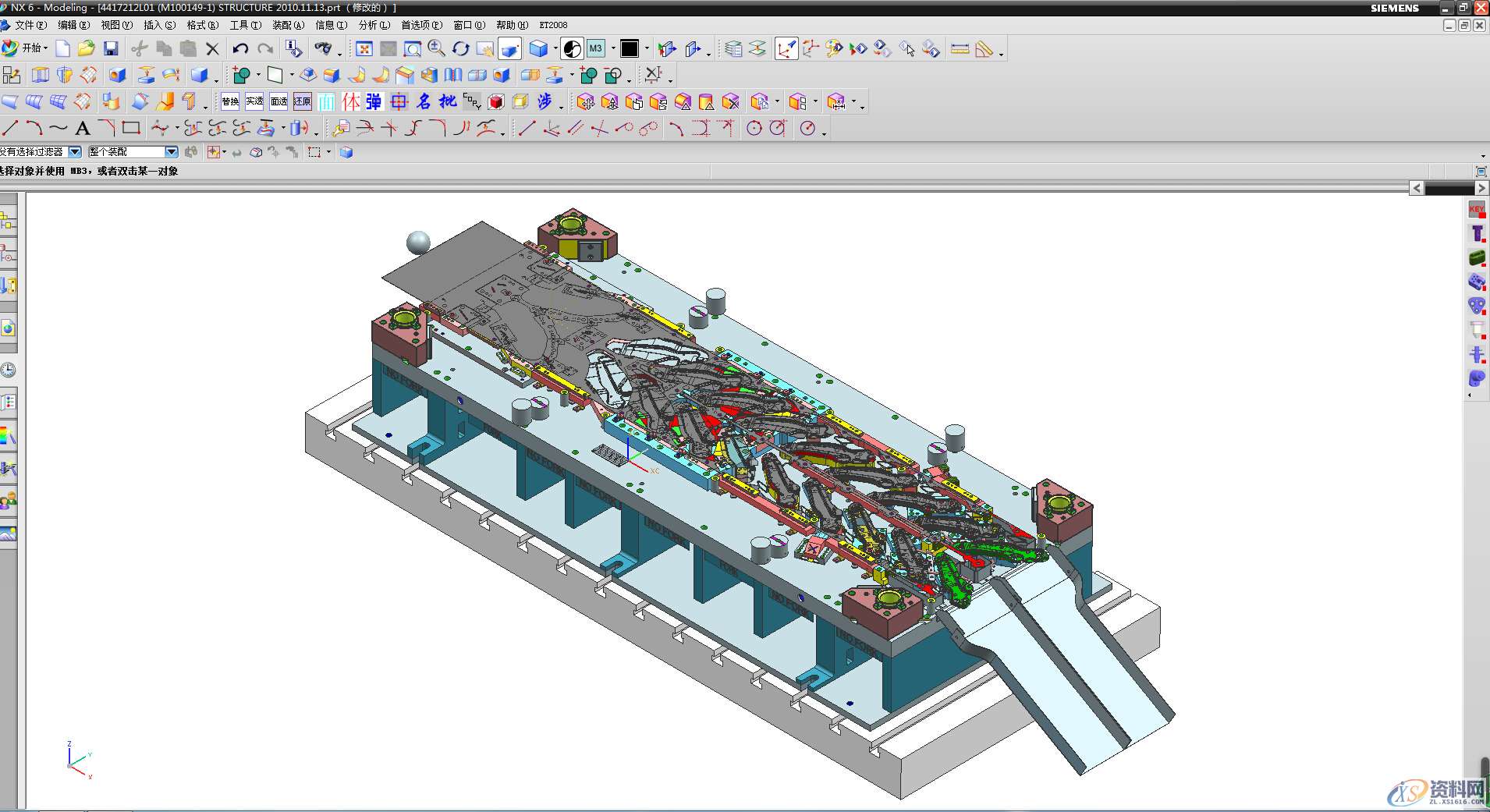
Task: Toggle the M3 view button
Action: point(596,49)
